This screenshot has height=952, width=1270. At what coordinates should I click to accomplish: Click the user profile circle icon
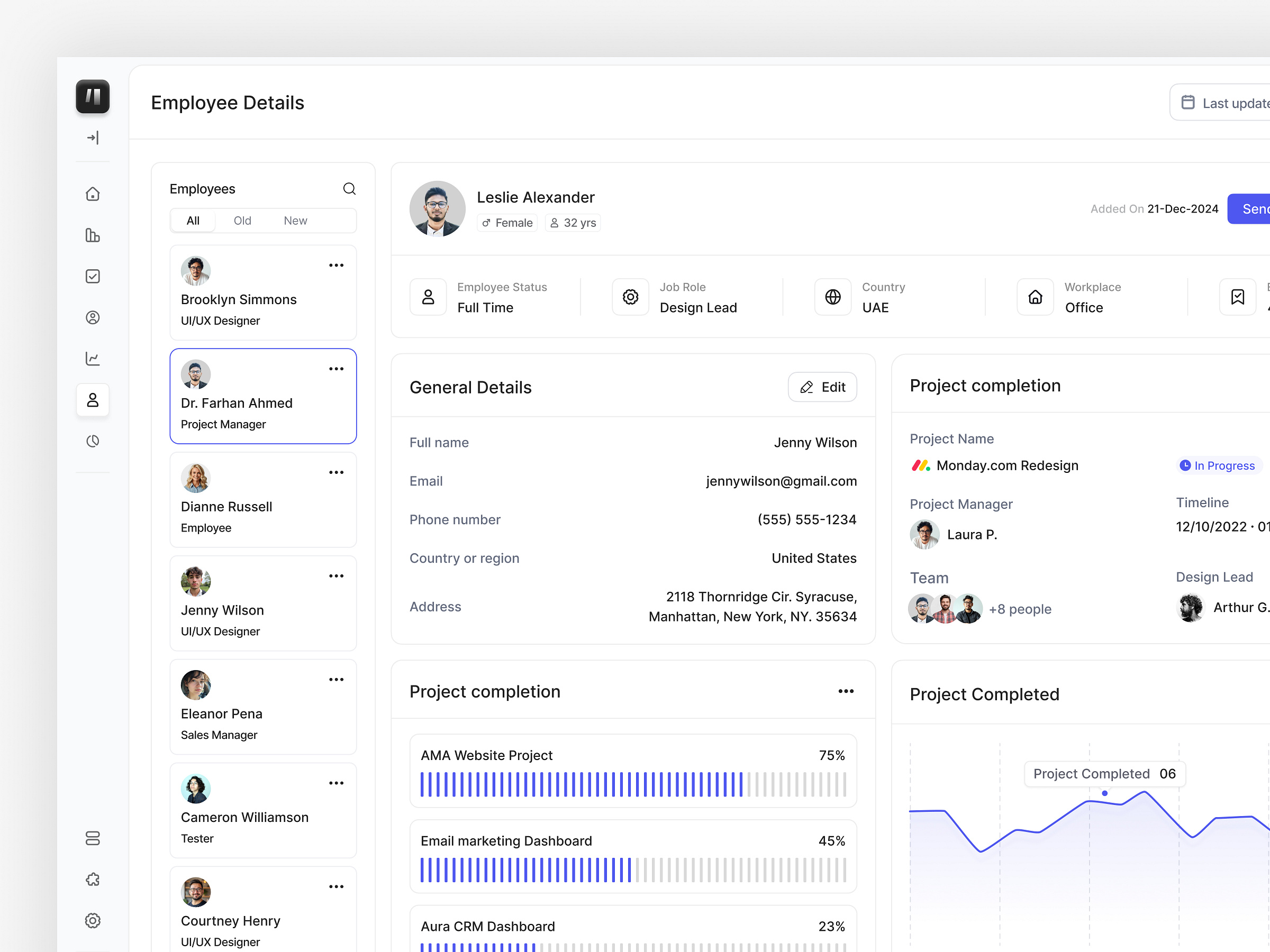[93, 317]
